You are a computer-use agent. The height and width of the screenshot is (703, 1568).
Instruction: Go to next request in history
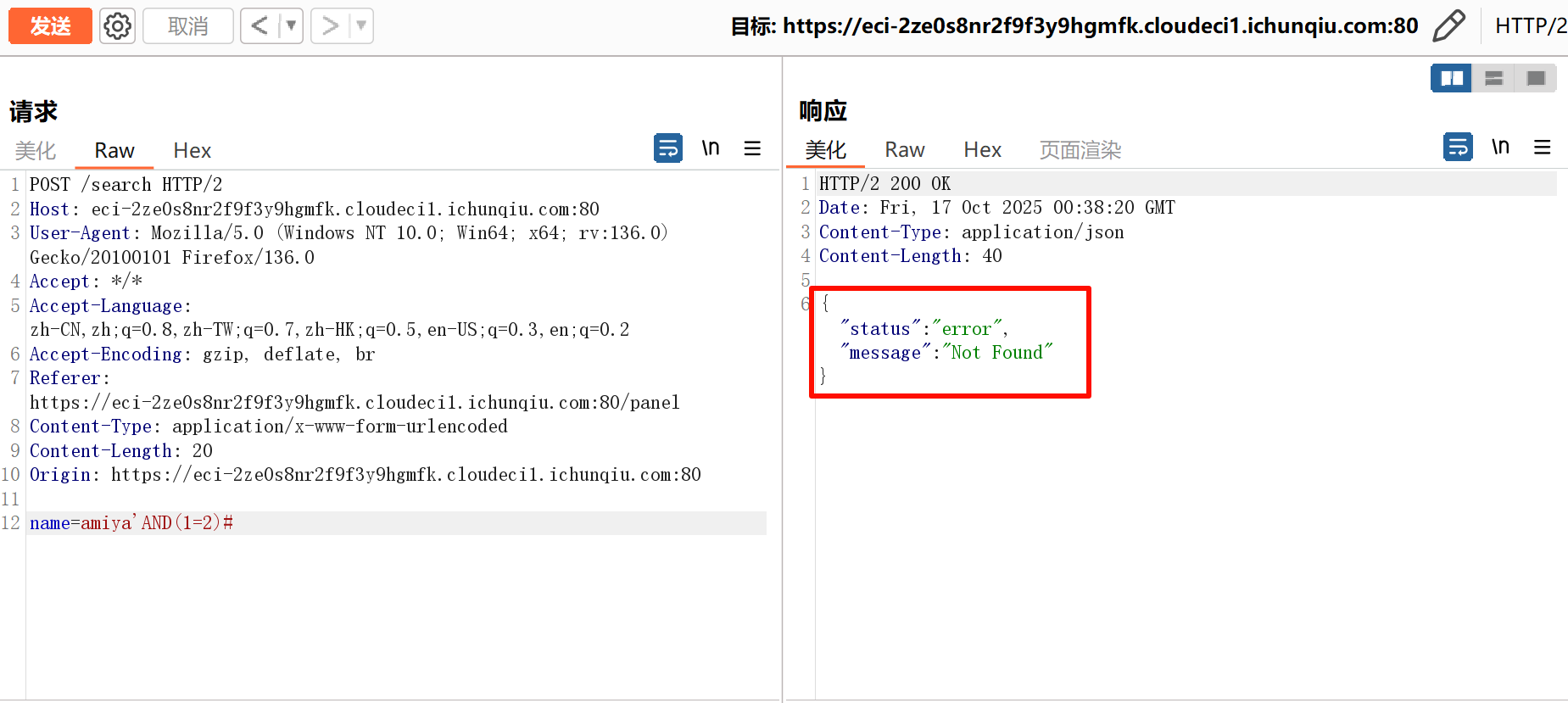(x=330, y=26)
